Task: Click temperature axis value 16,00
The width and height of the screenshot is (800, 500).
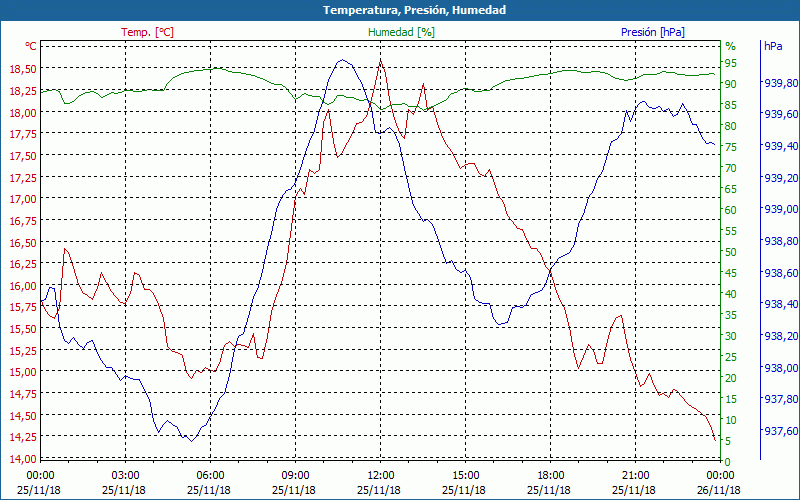Action: pyautogui.click(x=22, y=286)
